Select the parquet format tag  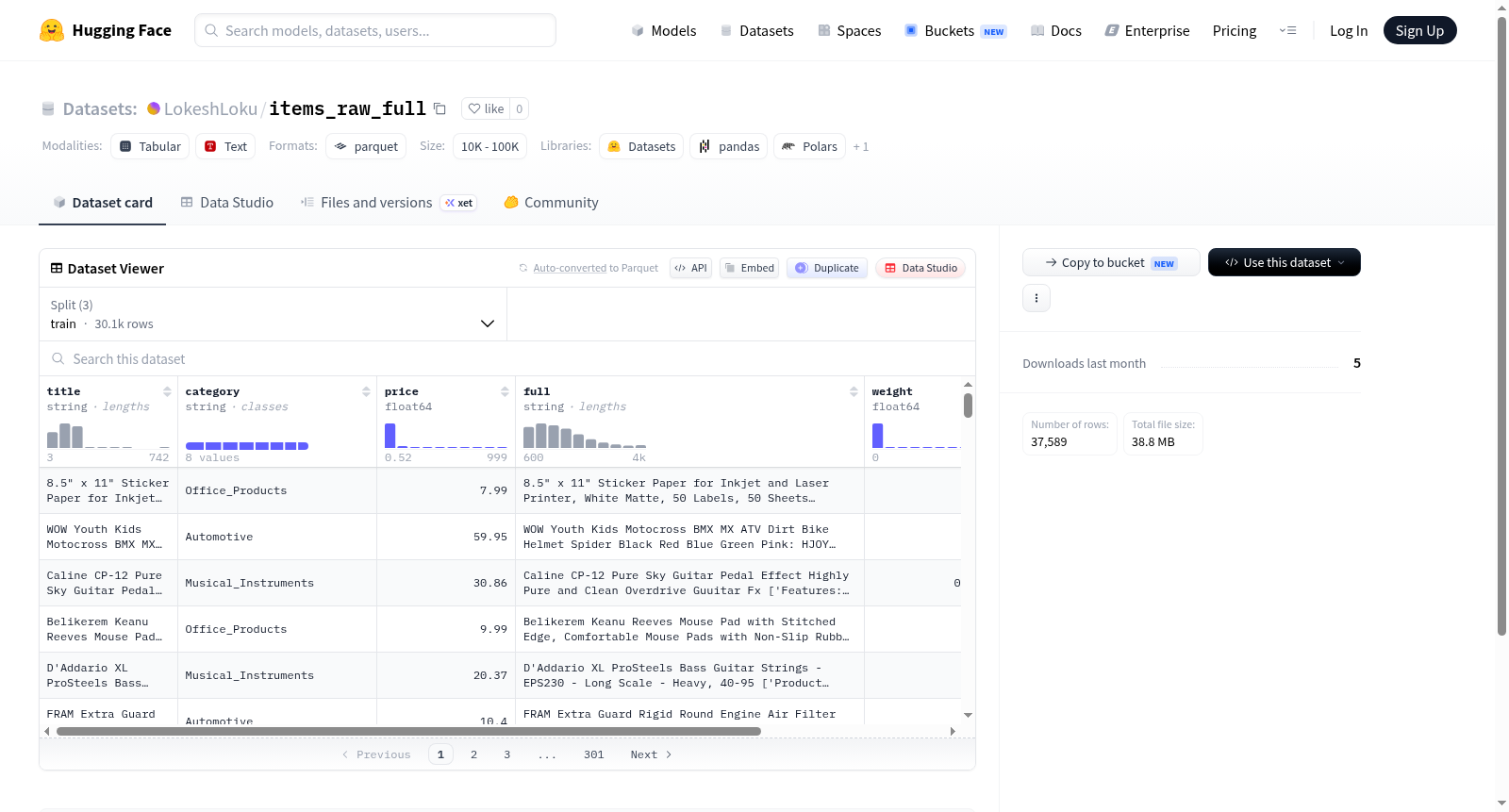(366, 146)
